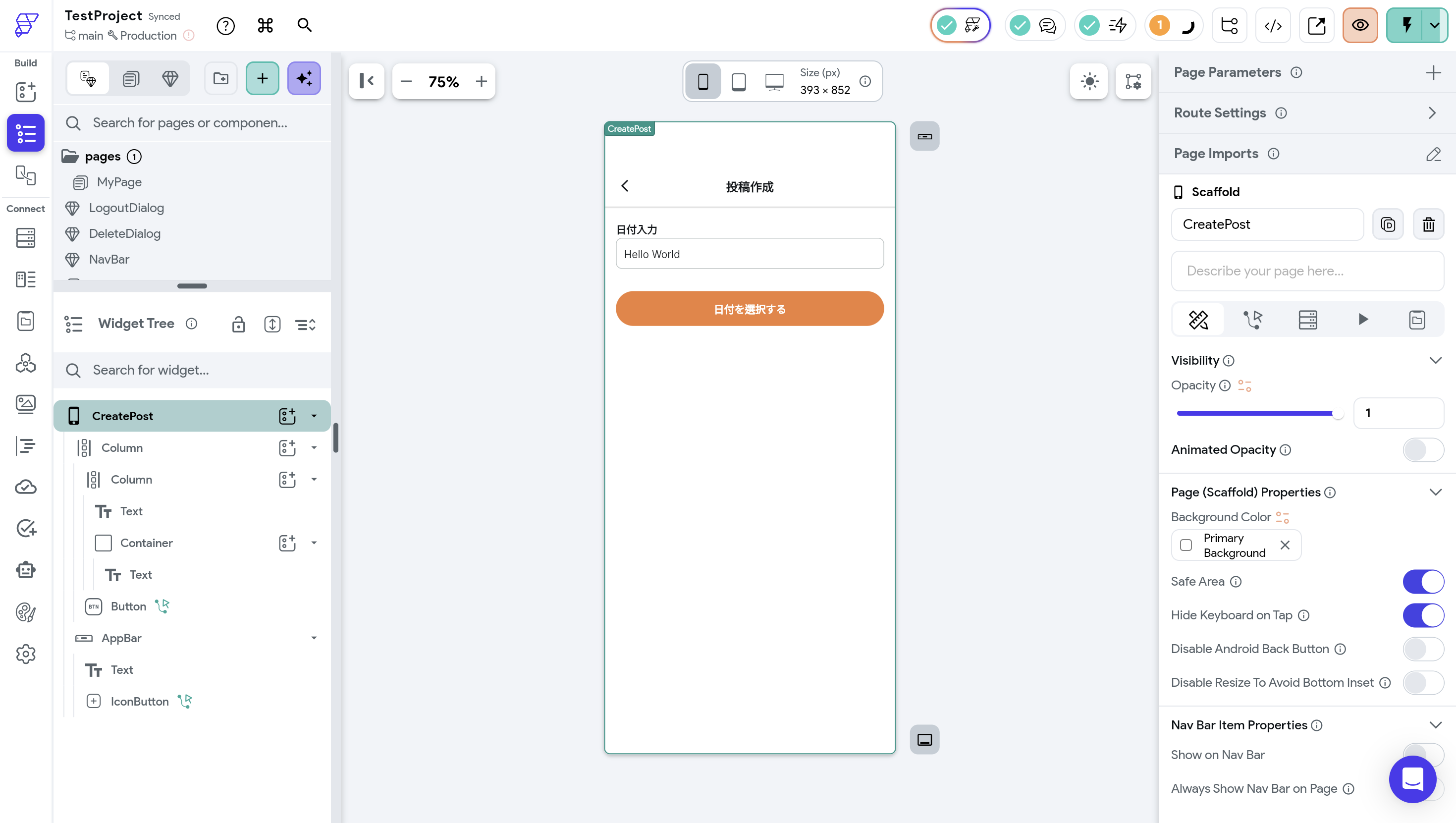Turn off Hide Keyboard on Tap
The image size is (1456, 823).
pyautogui.click(x=1423, y=615)
